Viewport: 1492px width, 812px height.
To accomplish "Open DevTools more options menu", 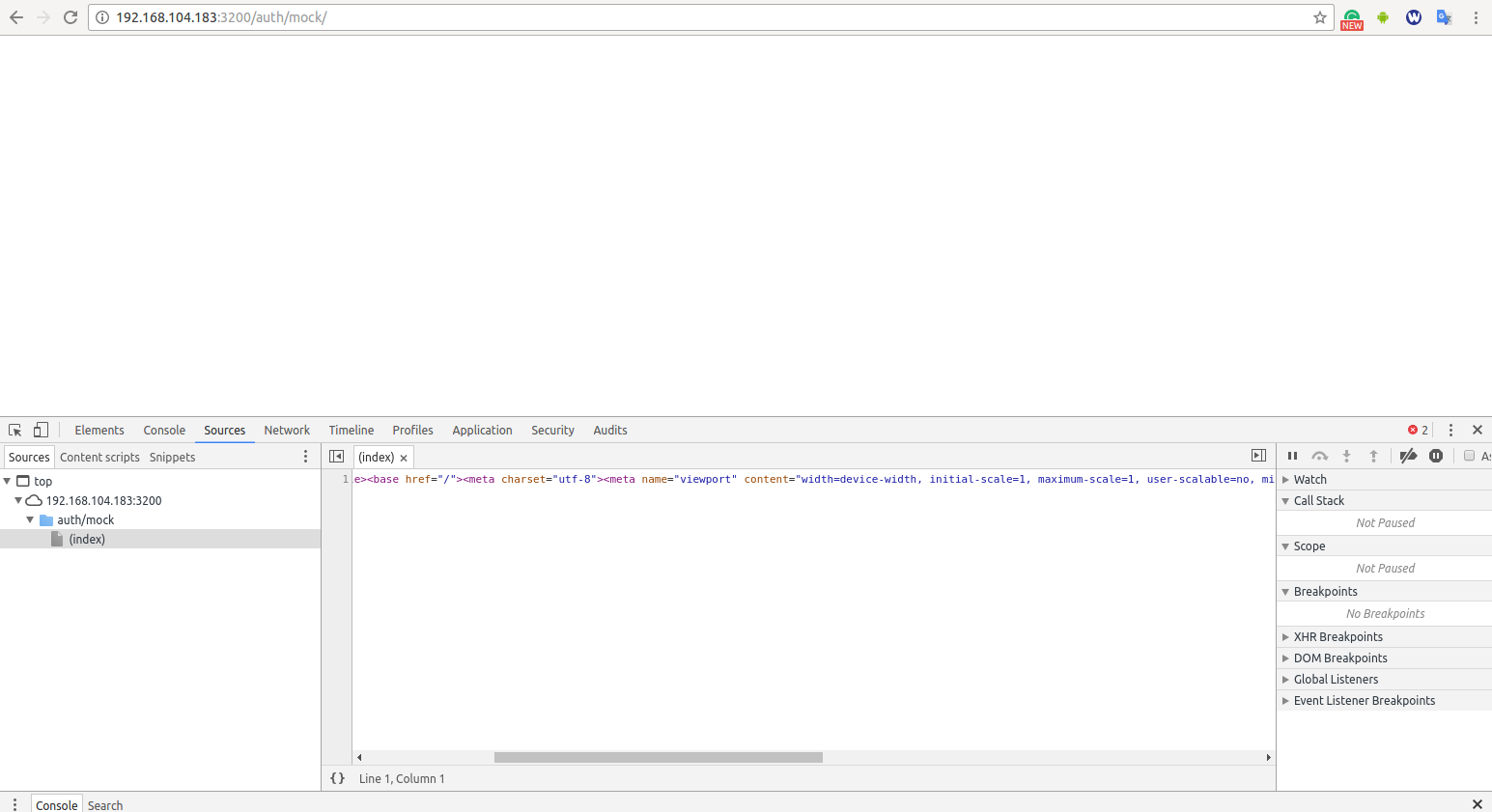I will tap(1450, 429).
